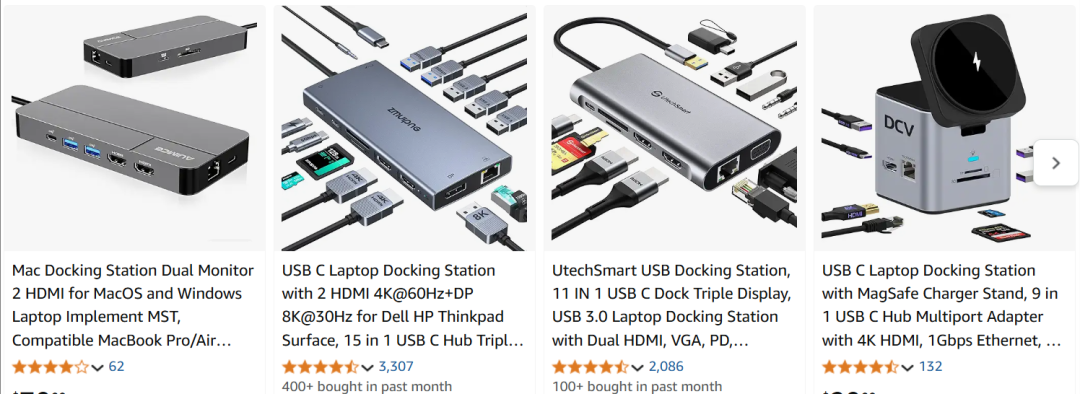Click star rating of MagSafe charger dock

point(861,366)
